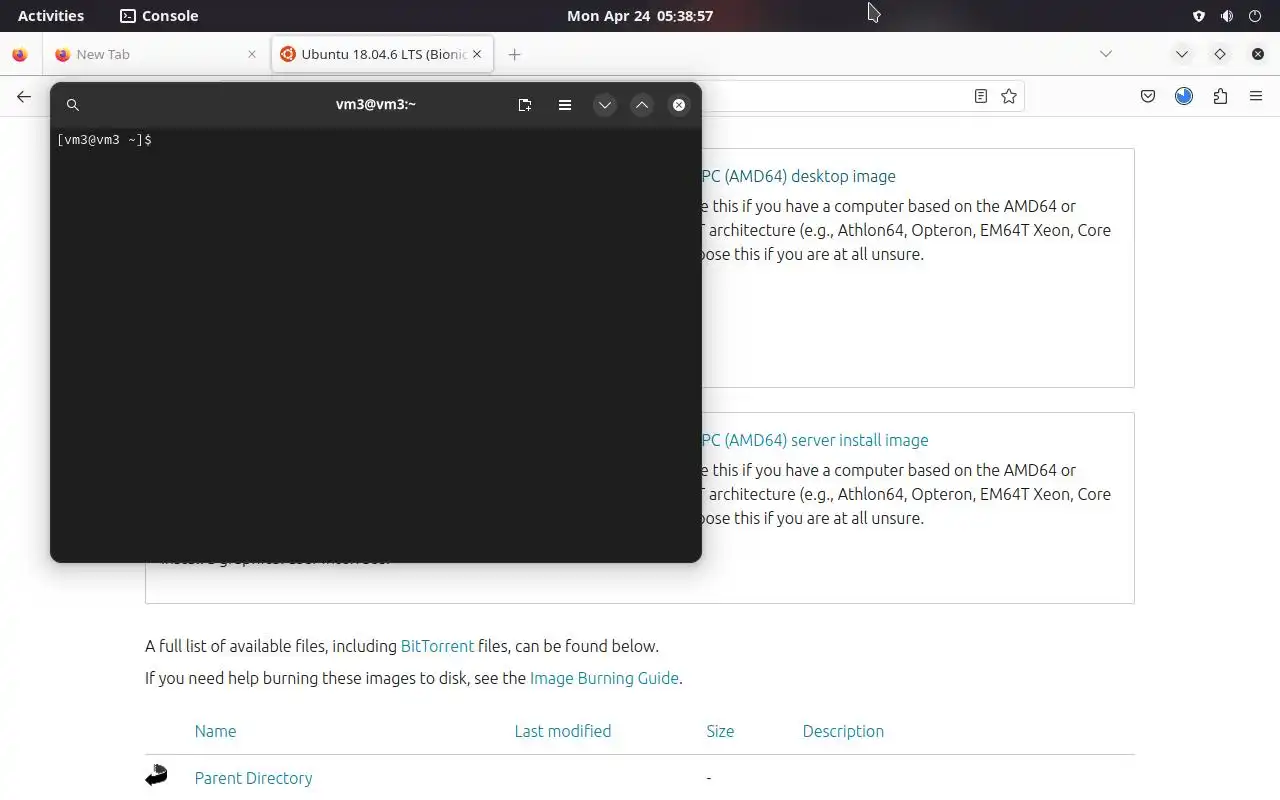The image size is (1280, 800).
Task: Switch to the Ubuntu 18.04.6 LTS tab
Action: click(x=382, y=54)
